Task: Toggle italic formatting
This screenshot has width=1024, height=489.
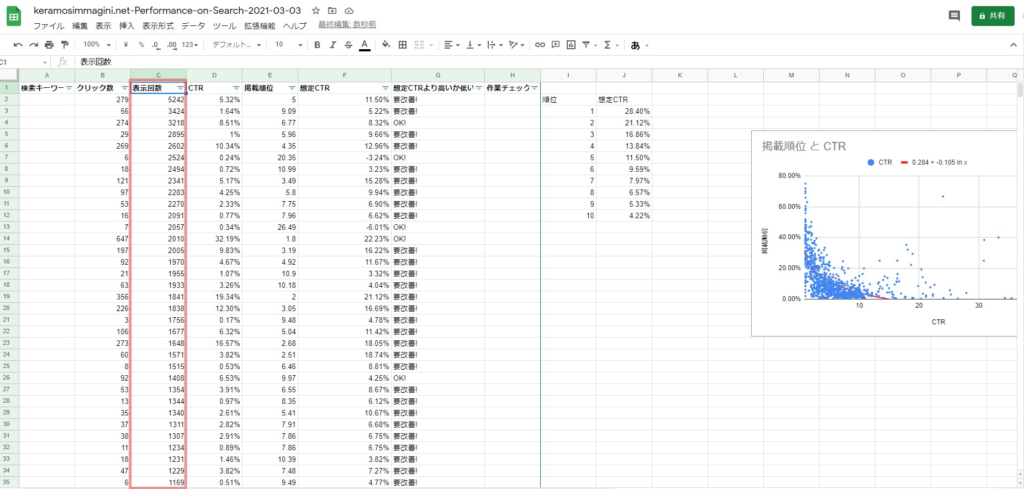Action: (x=332, y=45)
